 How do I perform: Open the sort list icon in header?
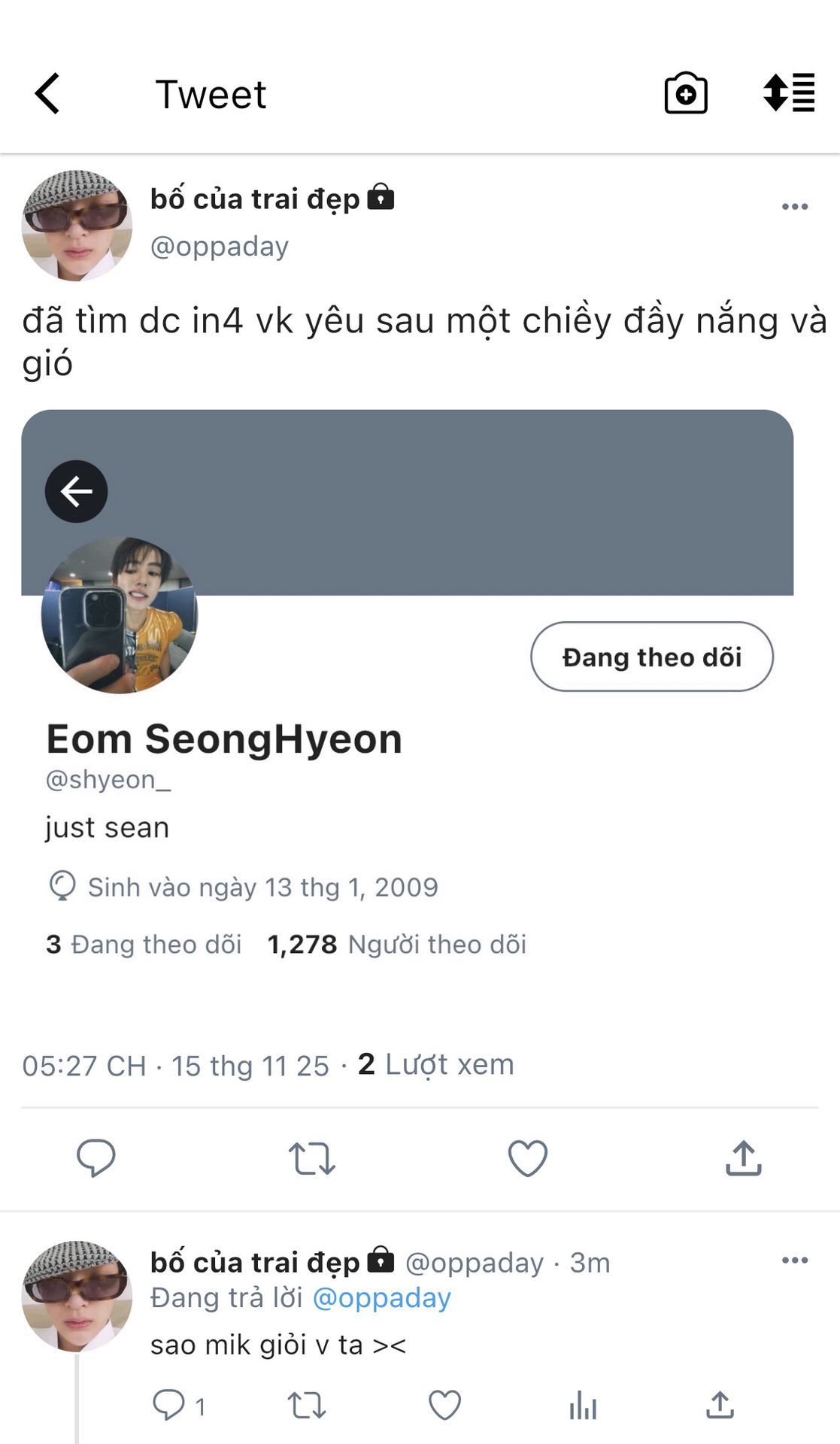pos(788,93)
